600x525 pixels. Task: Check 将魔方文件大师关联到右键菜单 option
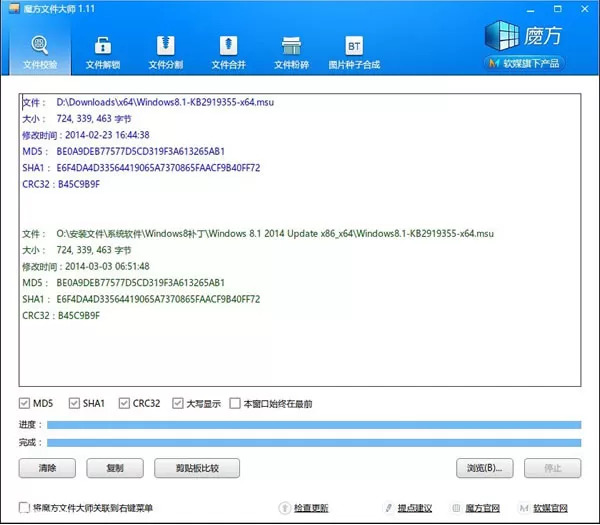(24, 508)
